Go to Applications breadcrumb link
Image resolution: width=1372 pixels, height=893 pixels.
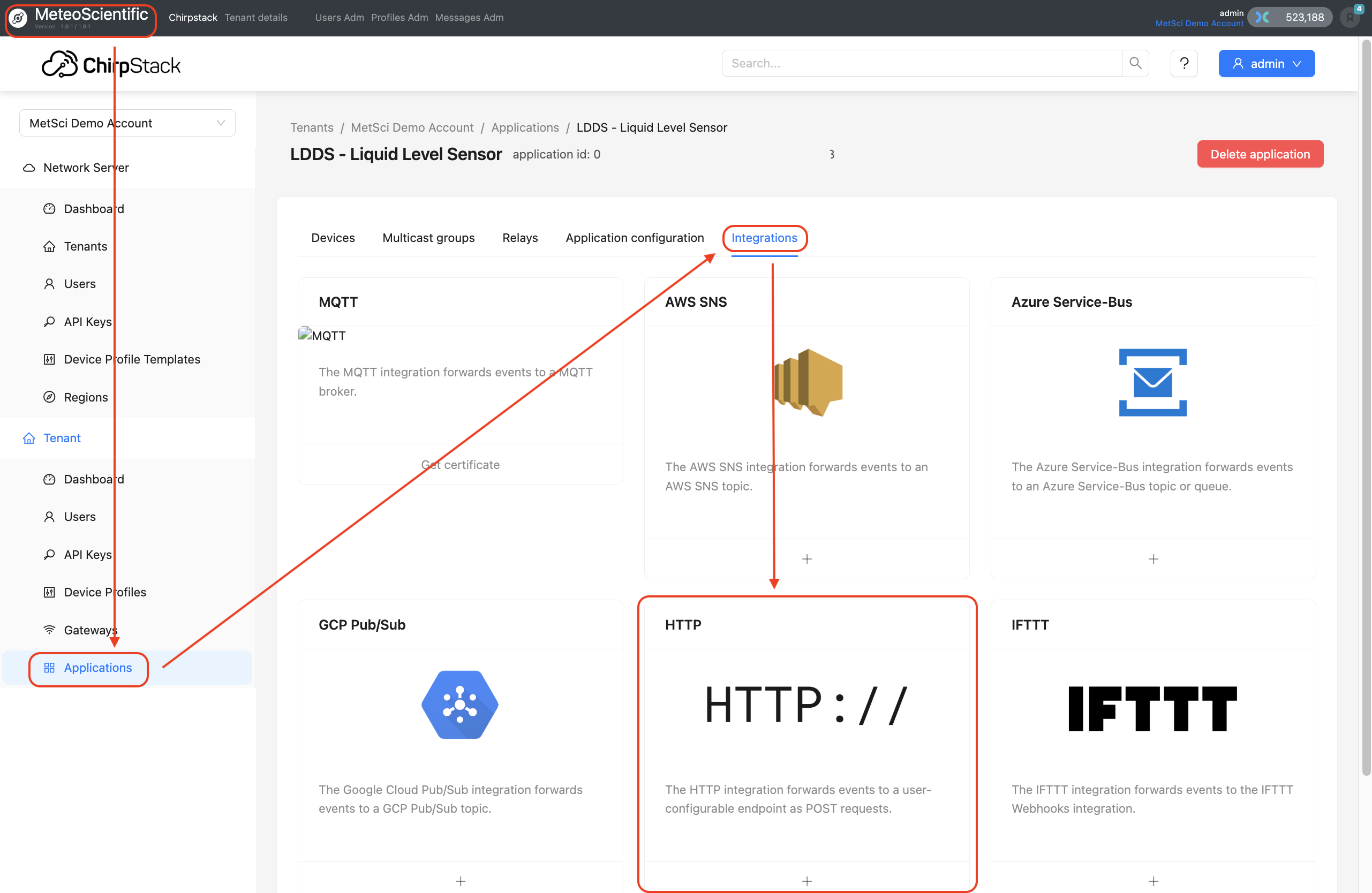click(x=525, y=127)
